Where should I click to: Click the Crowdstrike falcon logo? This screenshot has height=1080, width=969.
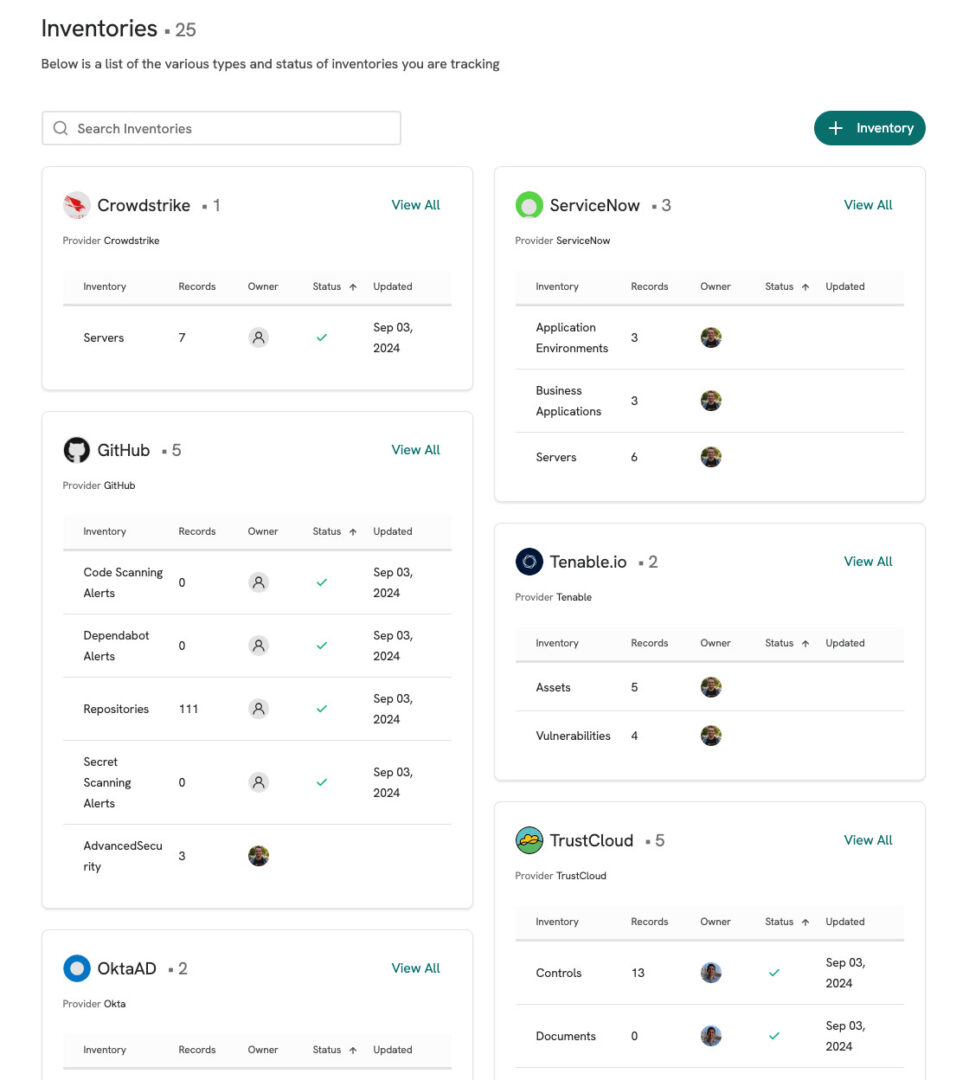click(76, 205)
